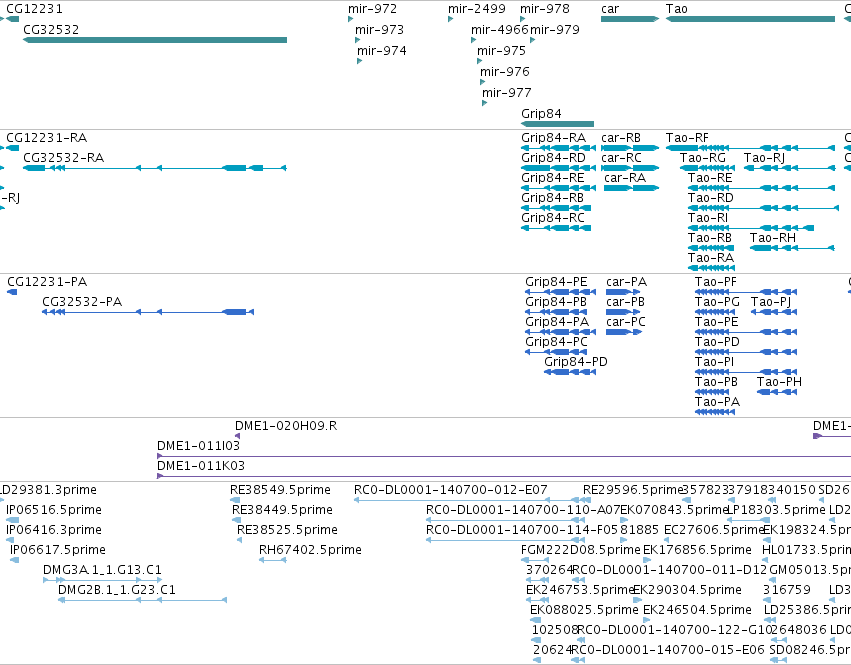The image size is (851, 665).
Task: Select clone DME1-020H09.R
Action: click(238, 436)
